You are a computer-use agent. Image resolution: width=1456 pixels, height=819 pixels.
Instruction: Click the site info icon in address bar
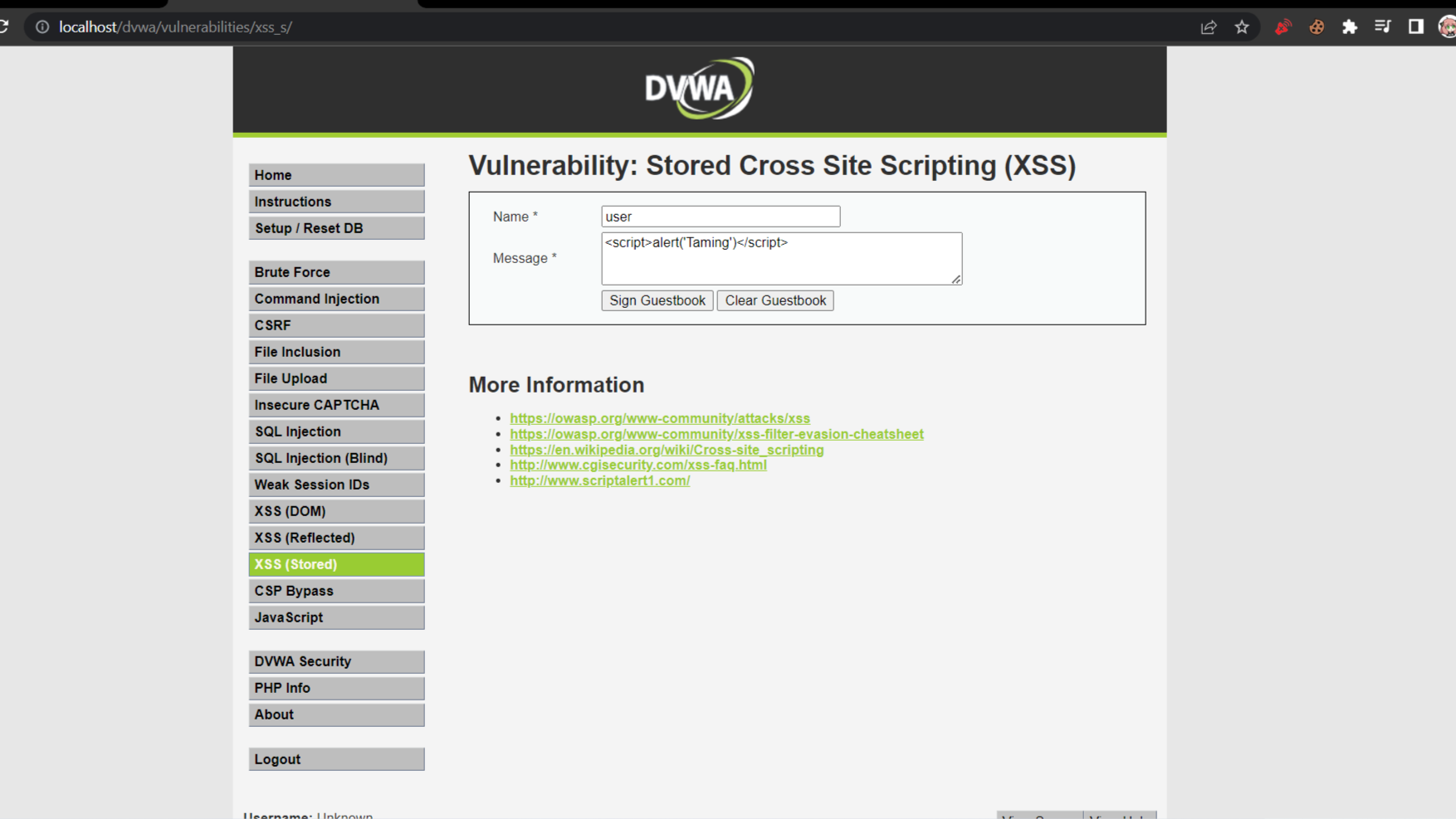click(41, 27)
